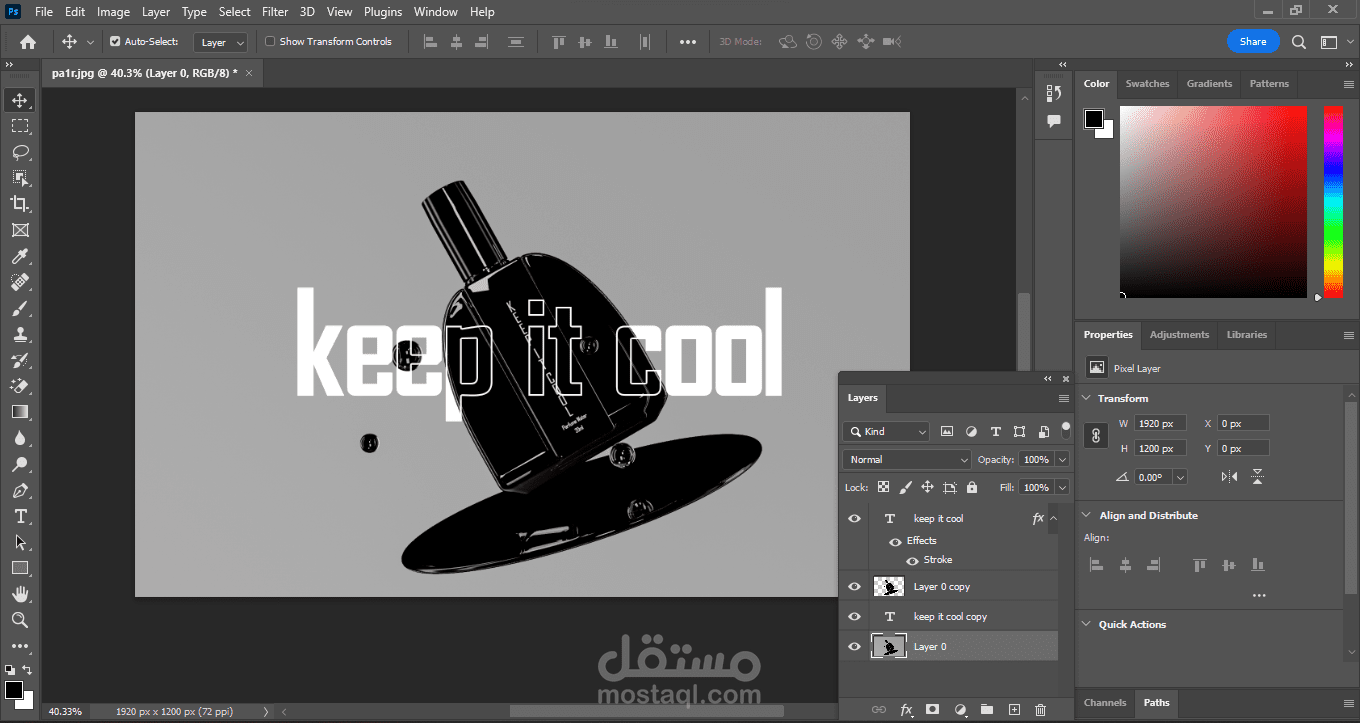Toggle visibility of Layer 0

click(x=854, y=647)
